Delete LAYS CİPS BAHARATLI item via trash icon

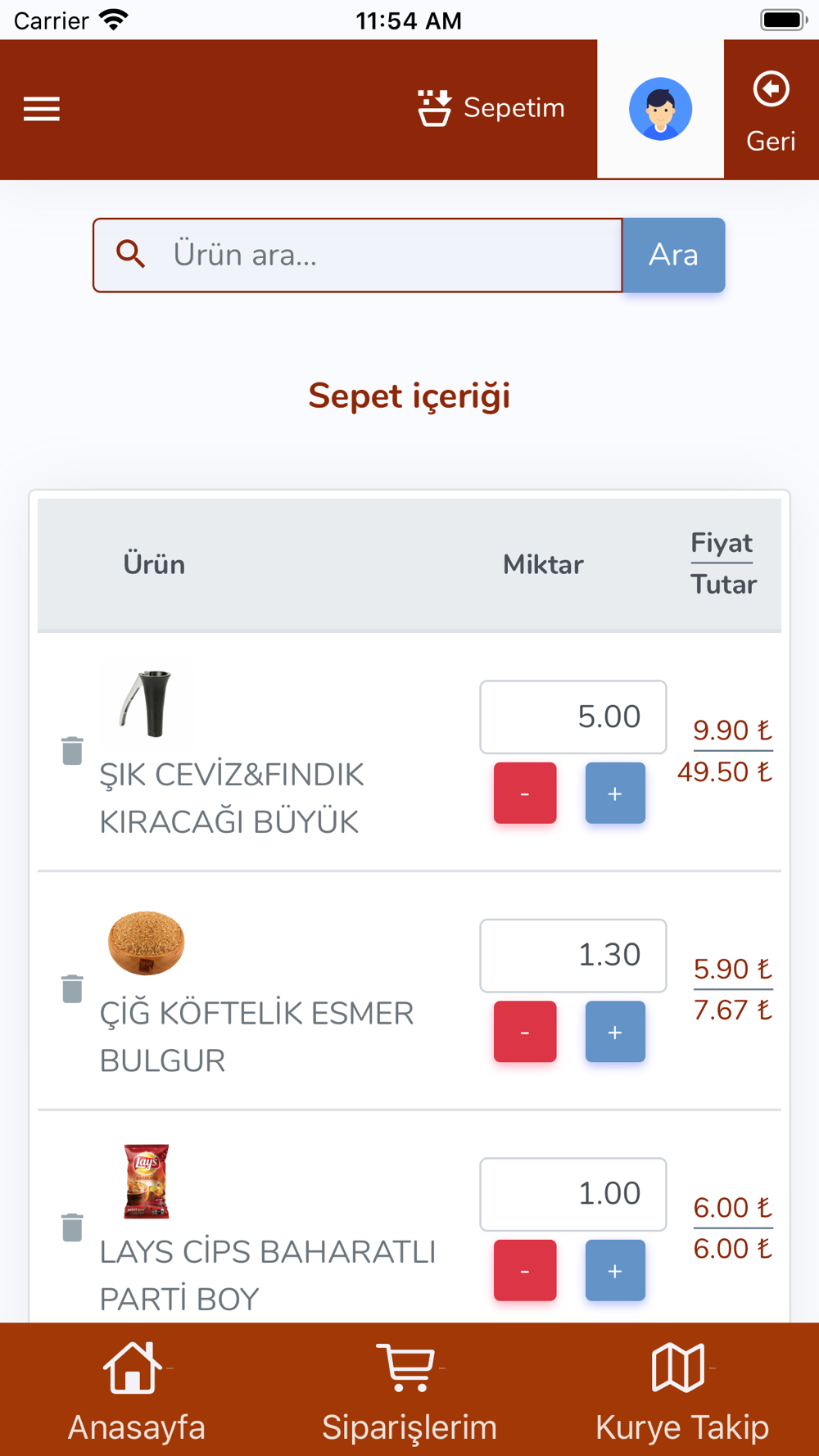point(72,1228)
